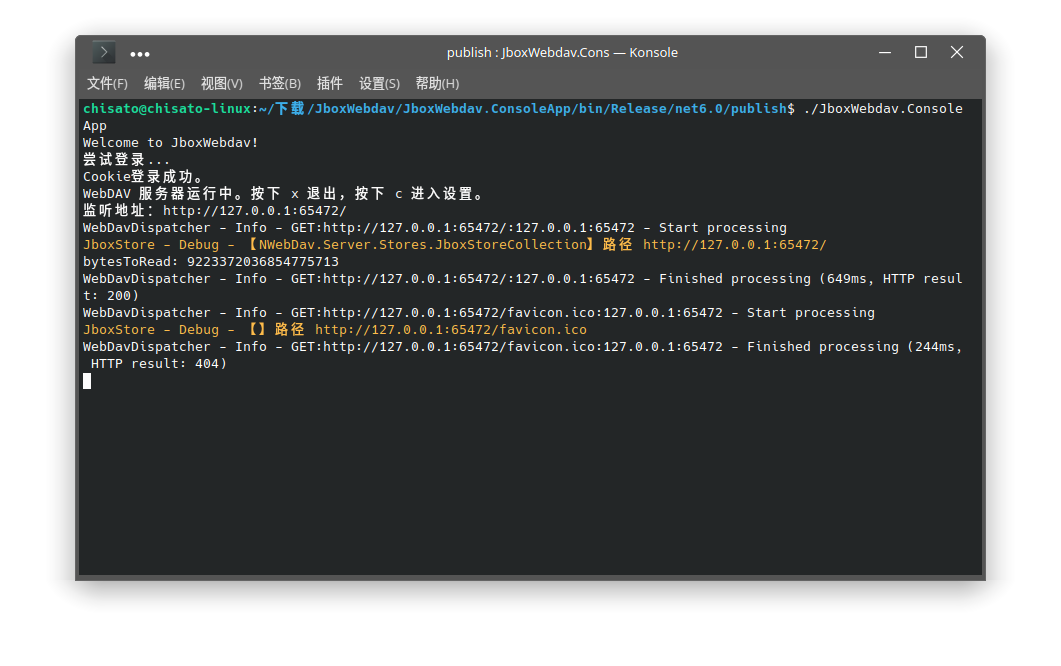Open the 书签(B) menu
The width and height of the screenshot is (1061, 666).
(x=279, y=84)
